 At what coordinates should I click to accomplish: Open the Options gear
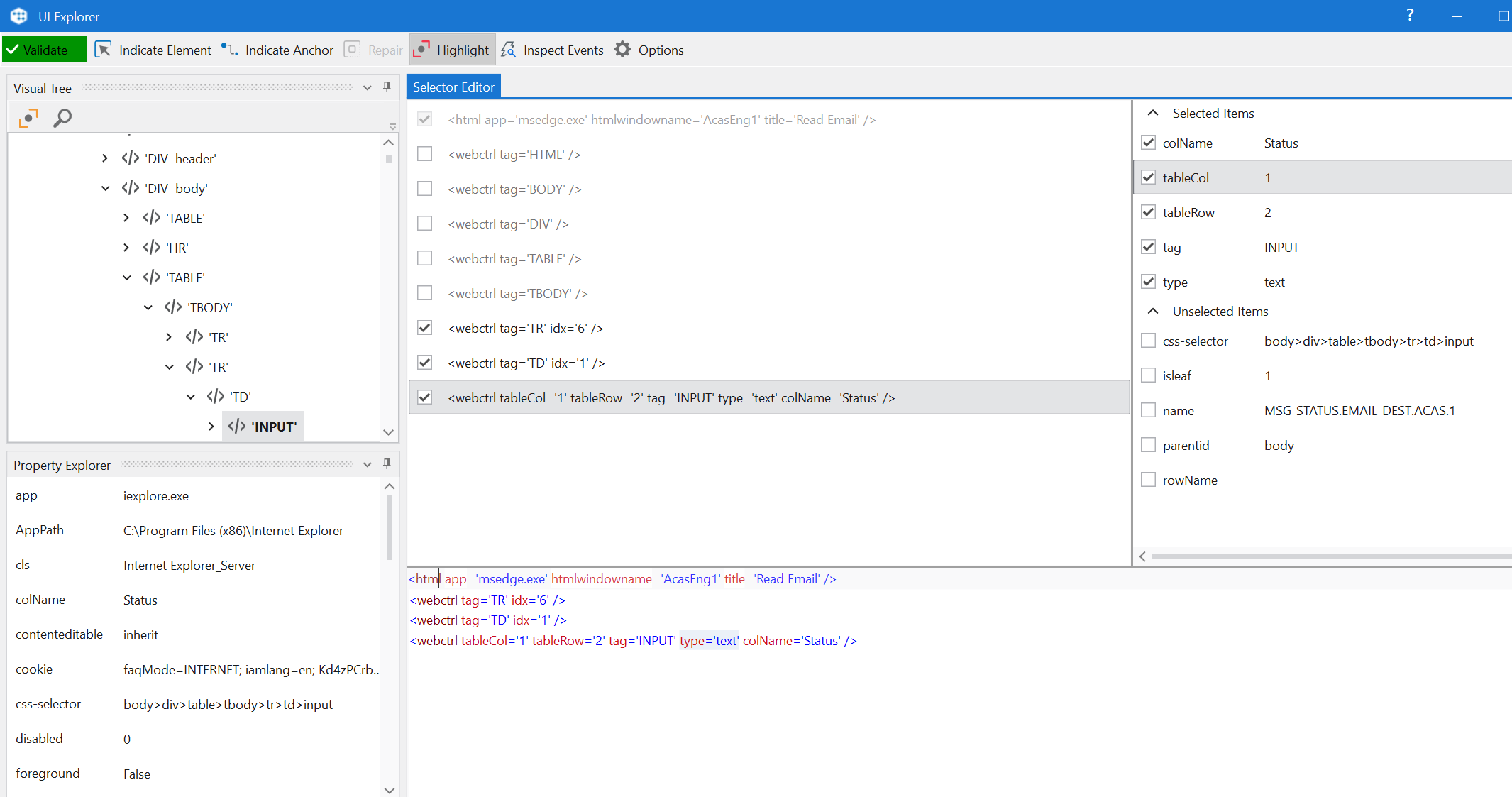pos(622,50)
